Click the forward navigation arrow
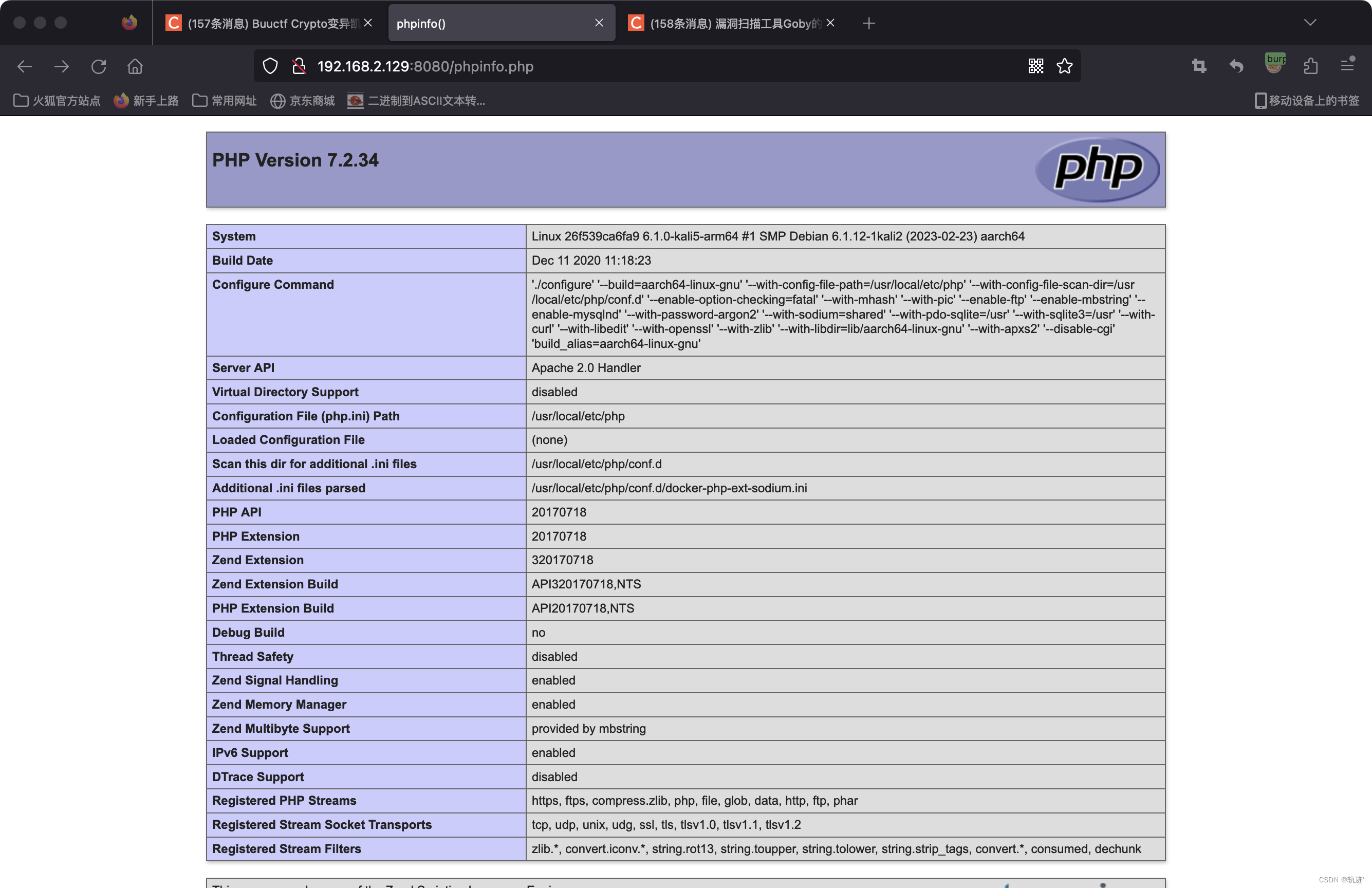1372x888 pixels. pyautogui.click(x=61, y=66)
